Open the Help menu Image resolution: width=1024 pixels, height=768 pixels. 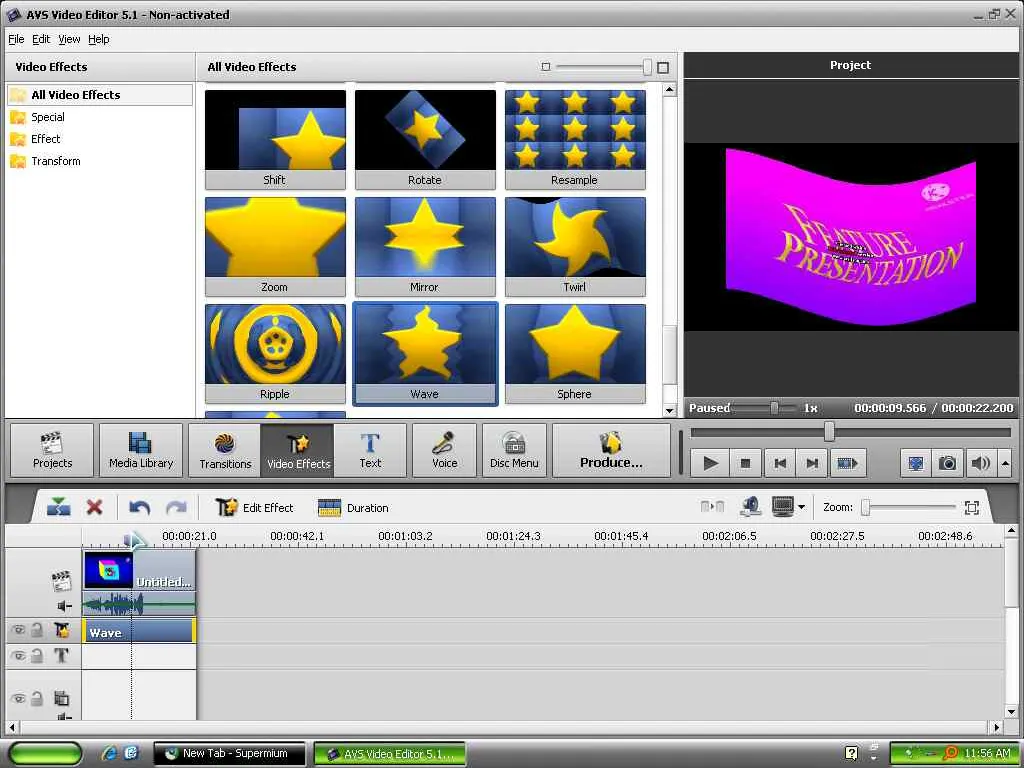pos(99,39)
